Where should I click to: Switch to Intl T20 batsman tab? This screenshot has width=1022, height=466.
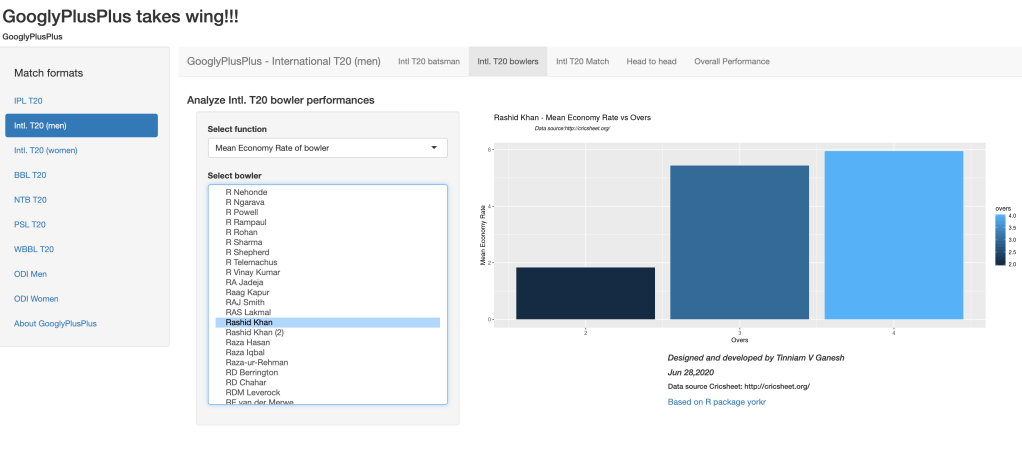(x=429, y=62)
